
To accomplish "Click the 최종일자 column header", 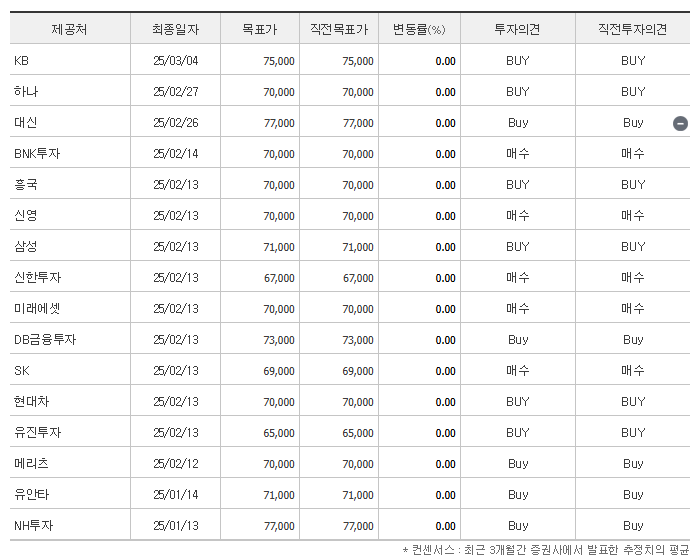I will point(175,29).
